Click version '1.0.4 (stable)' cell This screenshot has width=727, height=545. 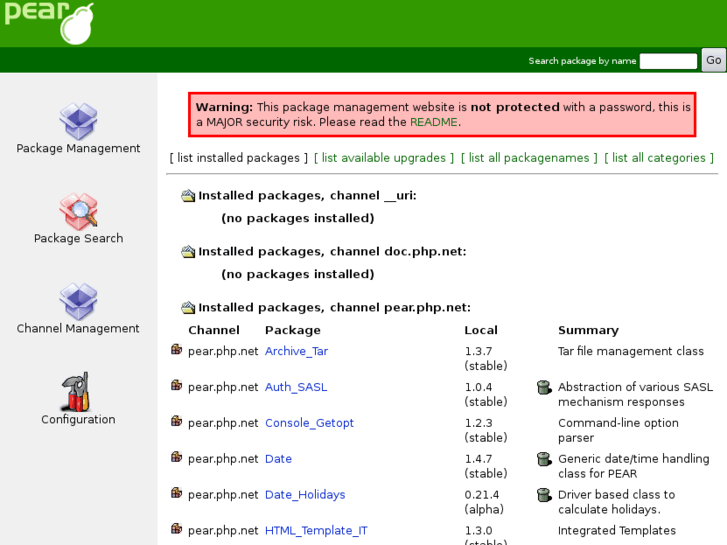pos(486,394)
